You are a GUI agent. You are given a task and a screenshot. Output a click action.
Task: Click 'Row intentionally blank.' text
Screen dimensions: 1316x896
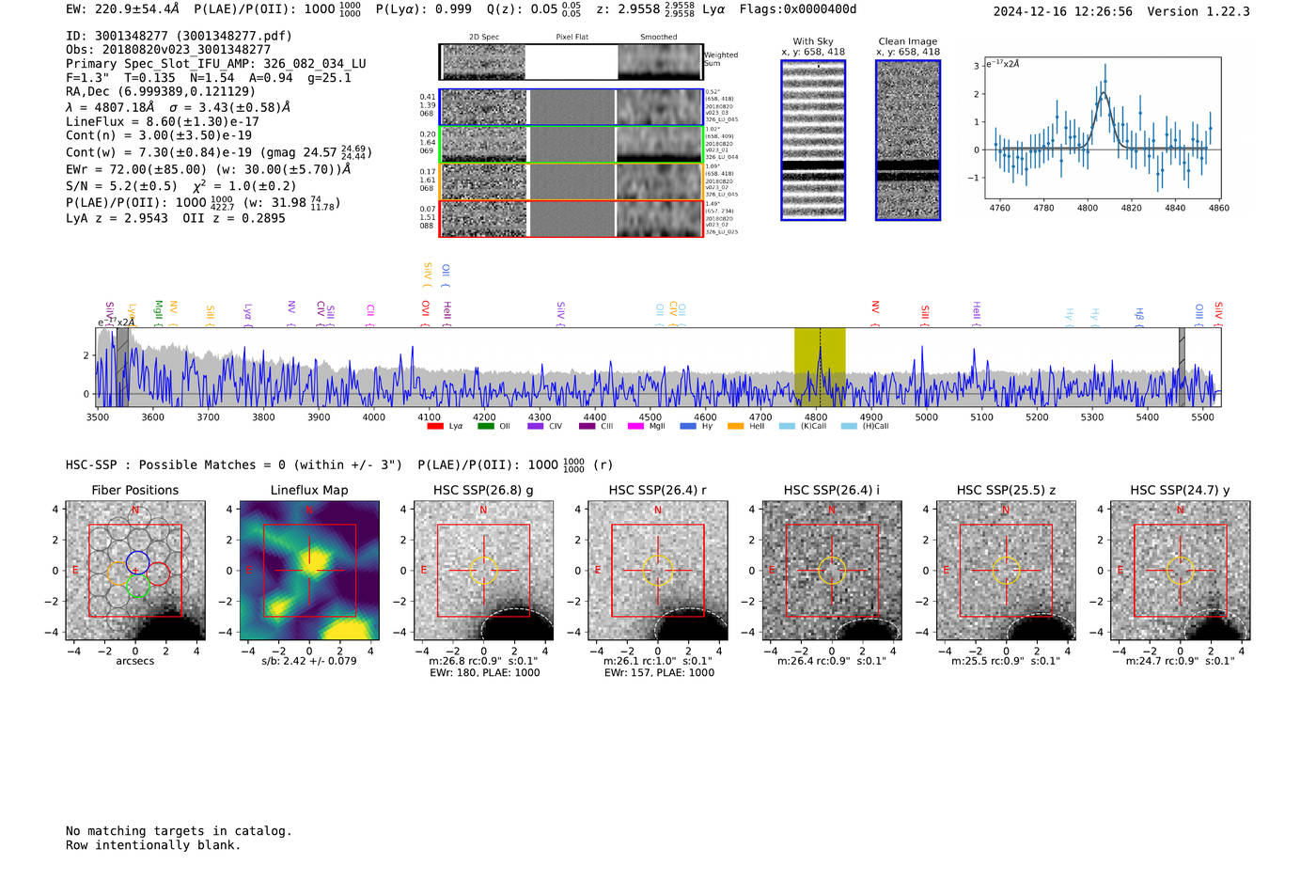(x=153, y=845)
